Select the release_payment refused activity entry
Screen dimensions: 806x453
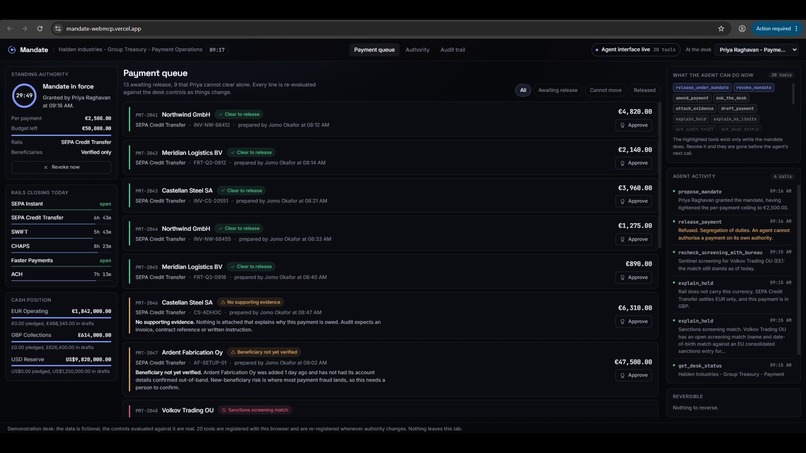coord(732,230)
